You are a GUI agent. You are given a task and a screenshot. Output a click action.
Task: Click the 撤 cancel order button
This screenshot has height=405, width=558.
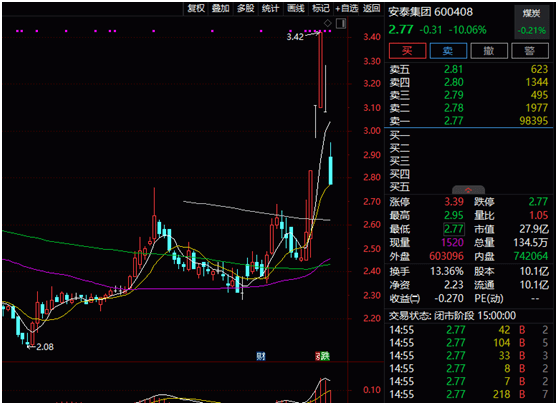coord(489,51)
